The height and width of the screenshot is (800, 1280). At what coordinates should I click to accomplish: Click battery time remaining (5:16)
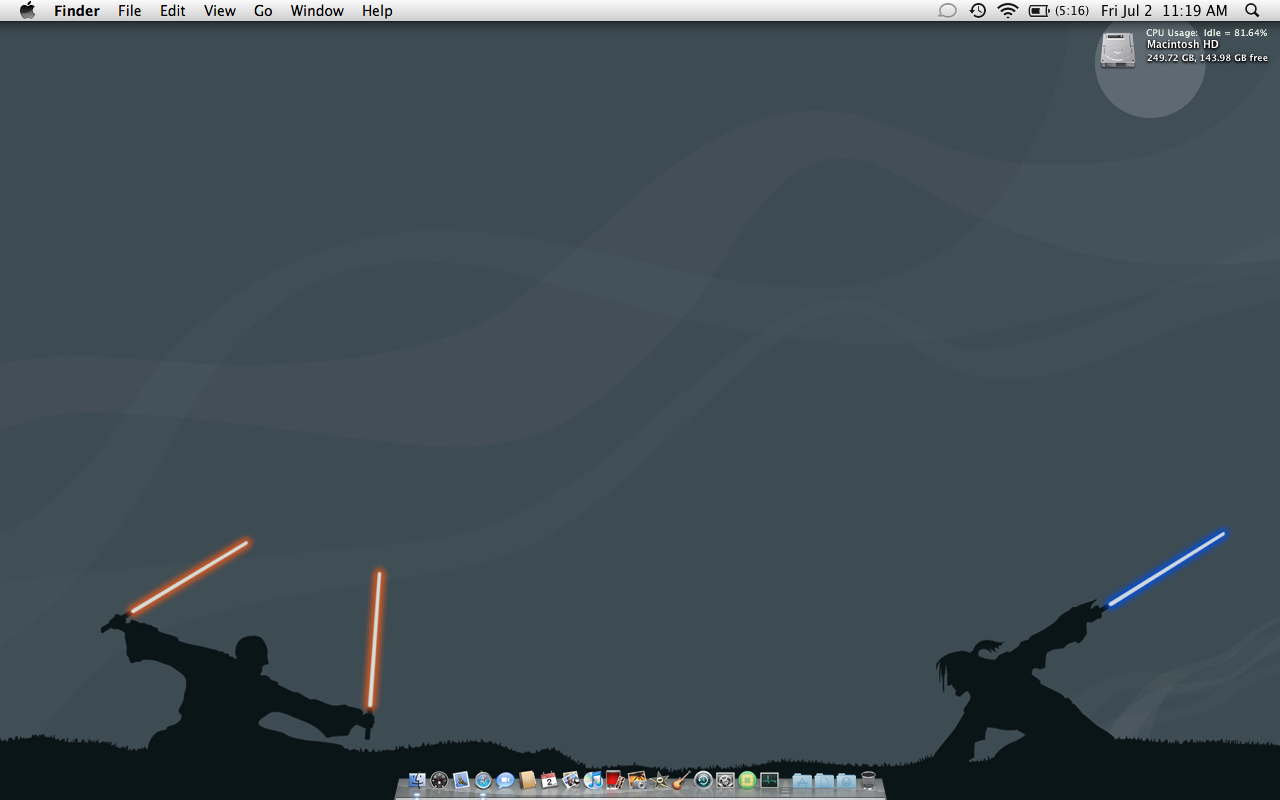coord(1072,11)
